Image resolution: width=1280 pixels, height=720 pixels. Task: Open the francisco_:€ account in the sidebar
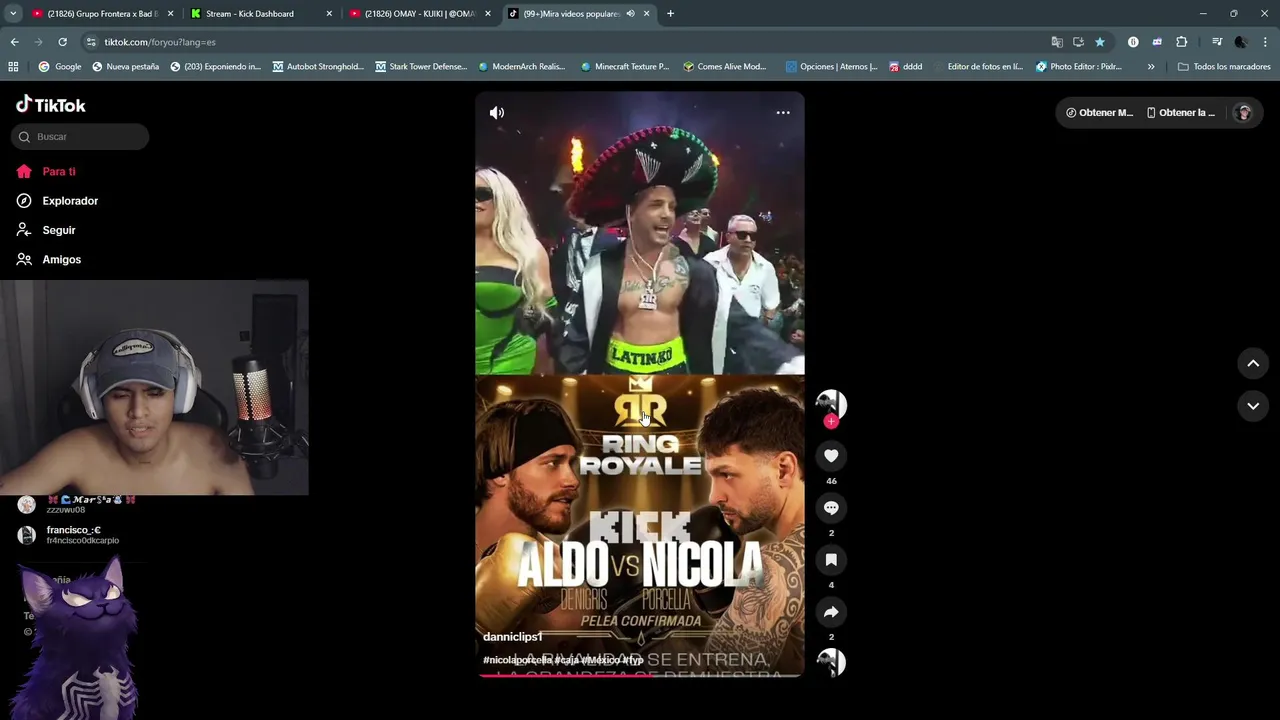click(70, 535)
